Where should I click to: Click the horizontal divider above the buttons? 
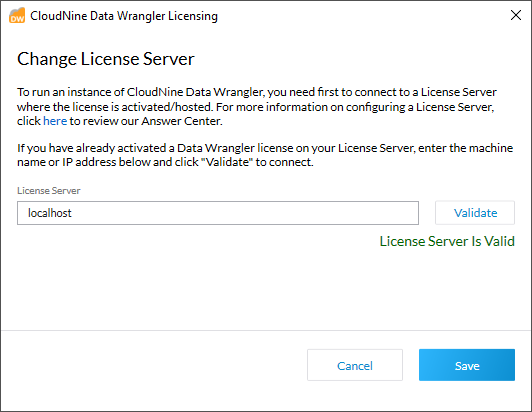pos(266,330)
